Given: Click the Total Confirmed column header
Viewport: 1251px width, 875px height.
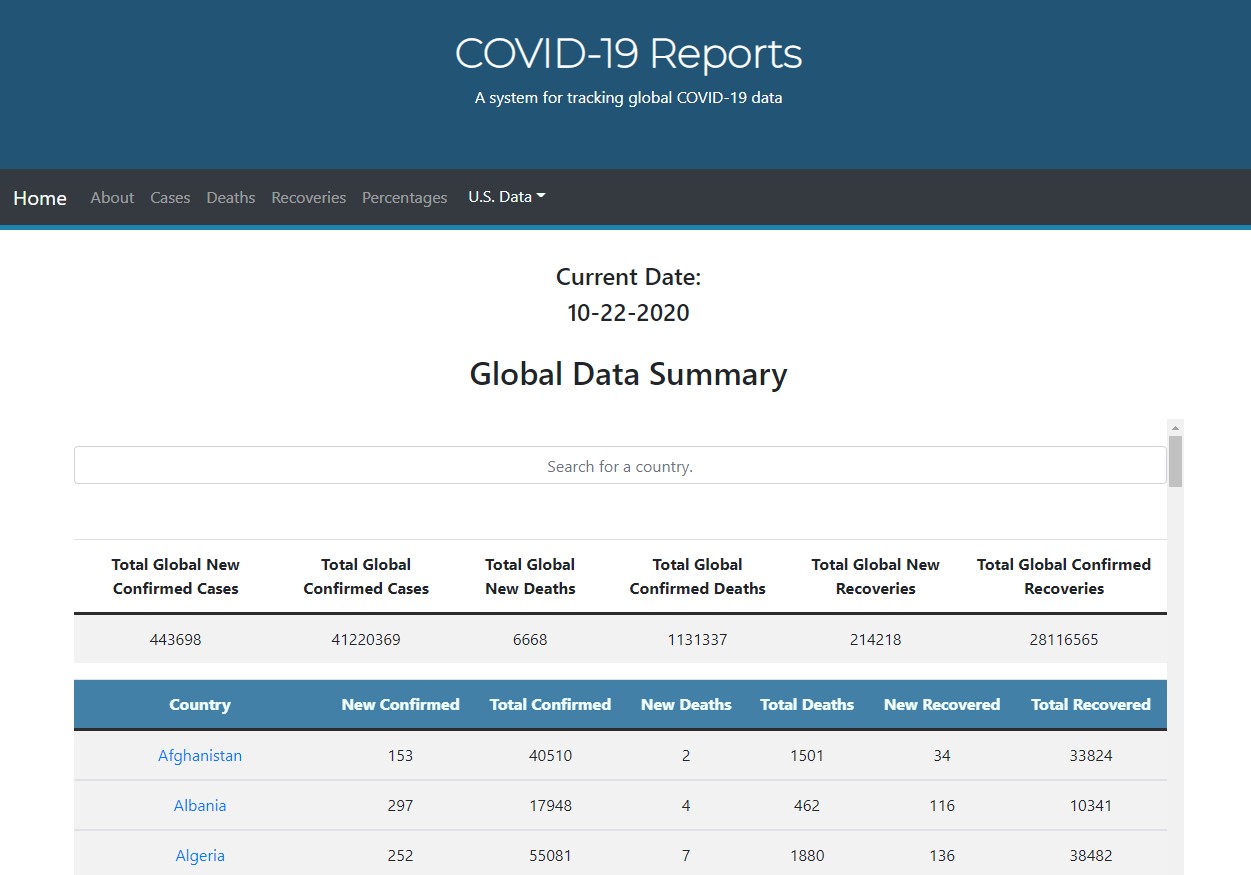Looking at the screenshot, I should [550, 705].
